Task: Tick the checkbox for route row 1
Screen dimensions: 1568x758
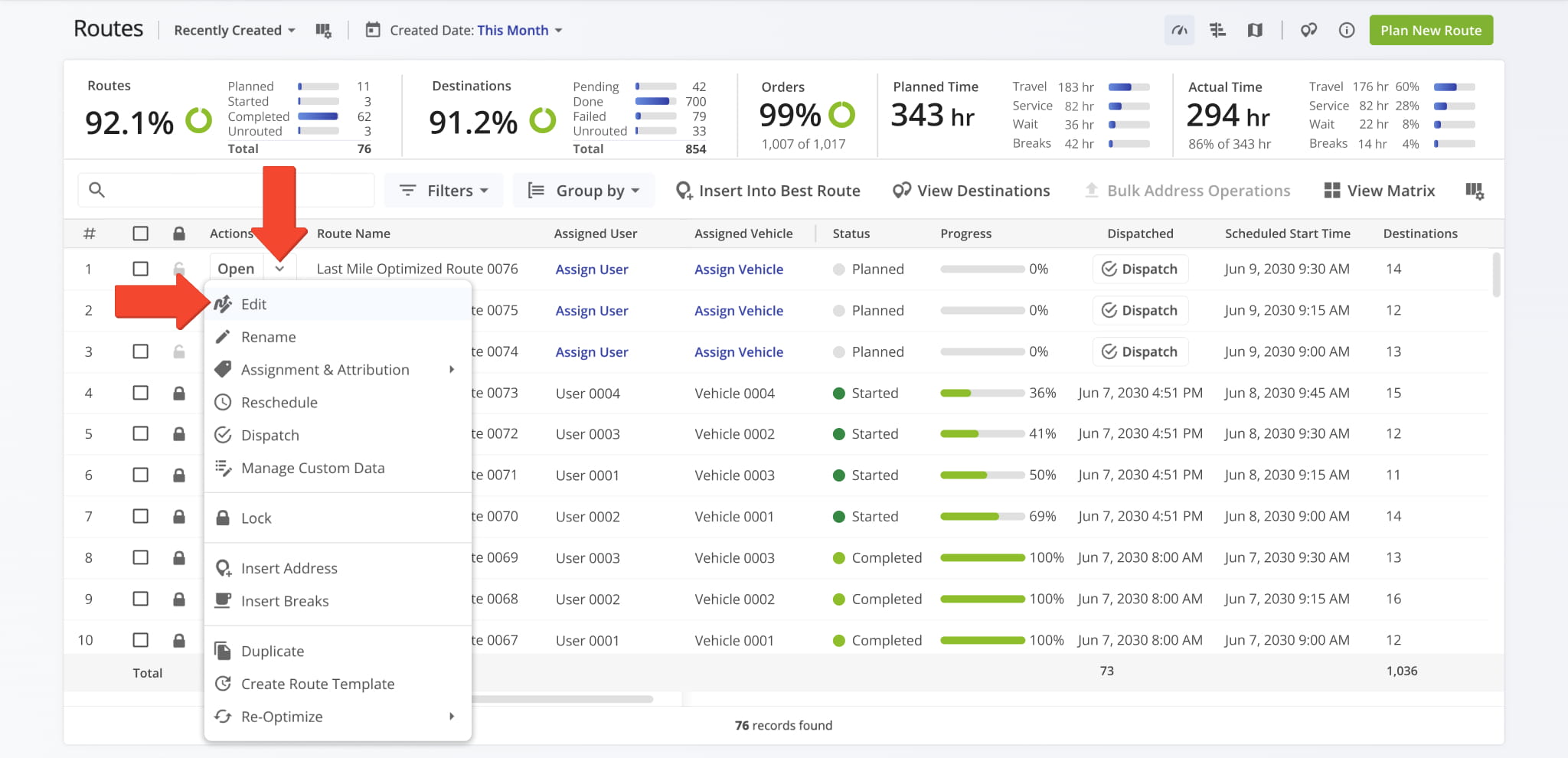Action: coord(140,269)
